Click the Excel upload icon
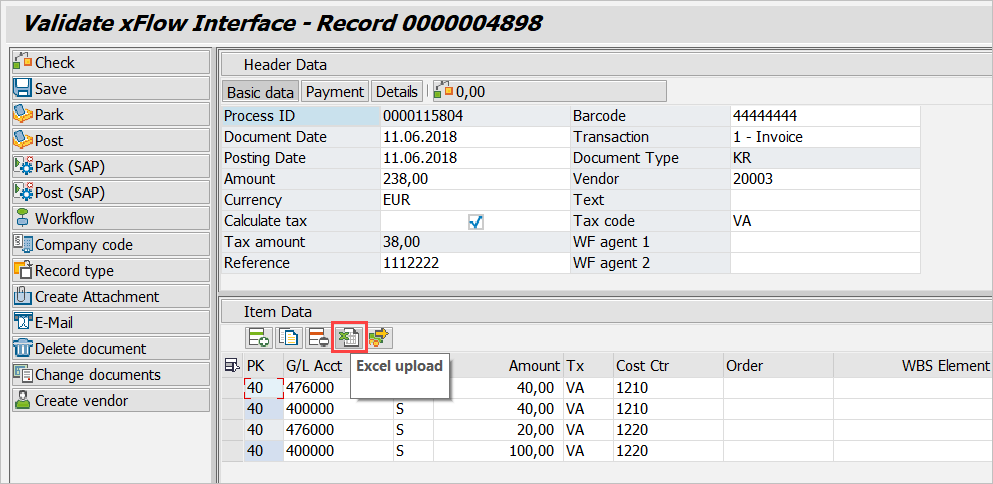 point(350,338)
